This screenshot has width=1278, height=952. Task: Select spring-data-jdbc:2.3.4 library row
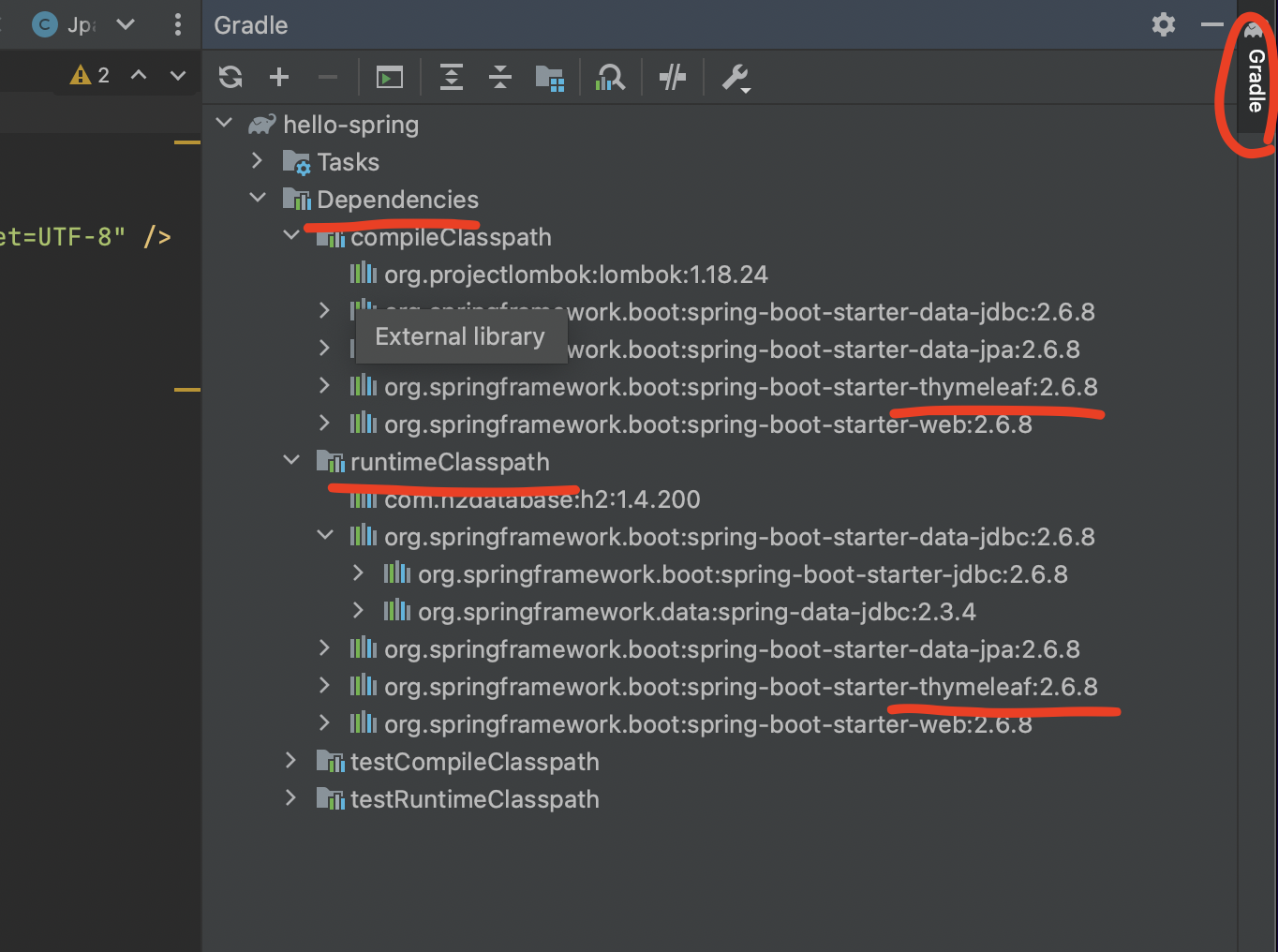(697, 612)
